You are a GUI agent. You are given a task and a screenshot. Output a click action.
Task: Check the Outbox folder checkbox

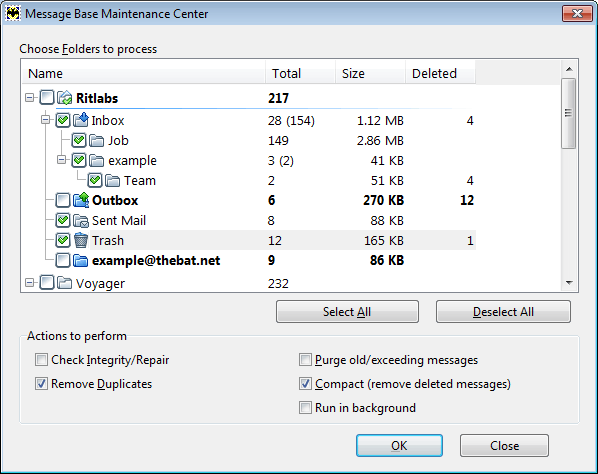tap(63, 200)
